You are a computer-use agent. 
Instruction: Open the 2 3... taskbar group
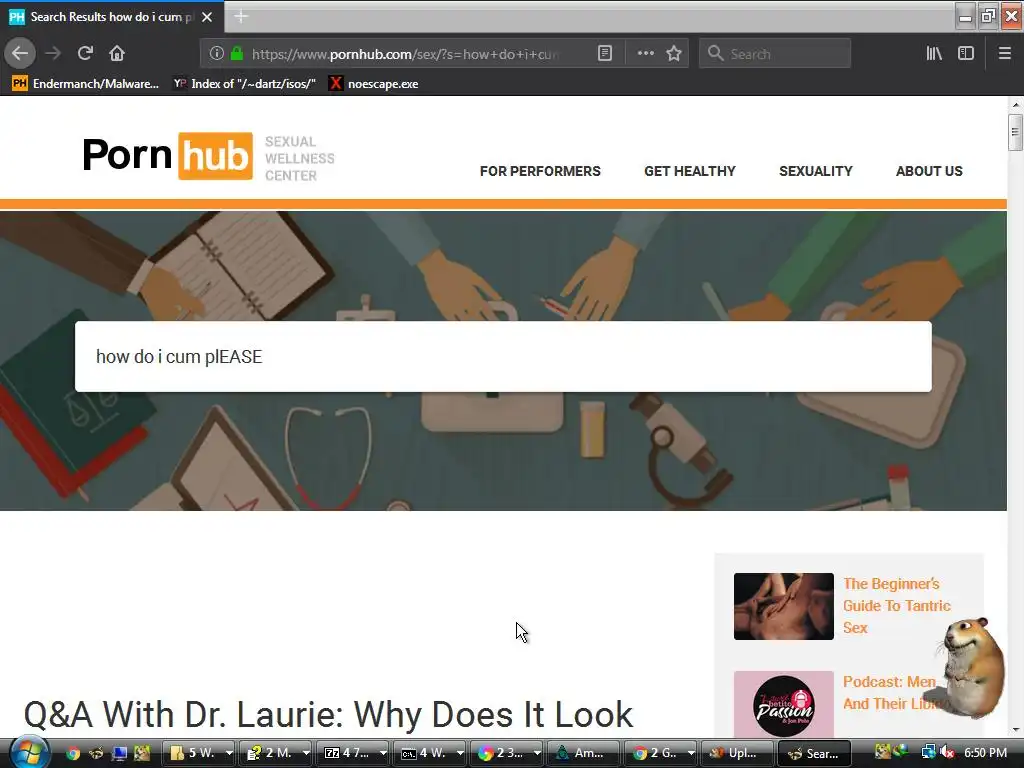pyautogui.click(x=507, y=753)
